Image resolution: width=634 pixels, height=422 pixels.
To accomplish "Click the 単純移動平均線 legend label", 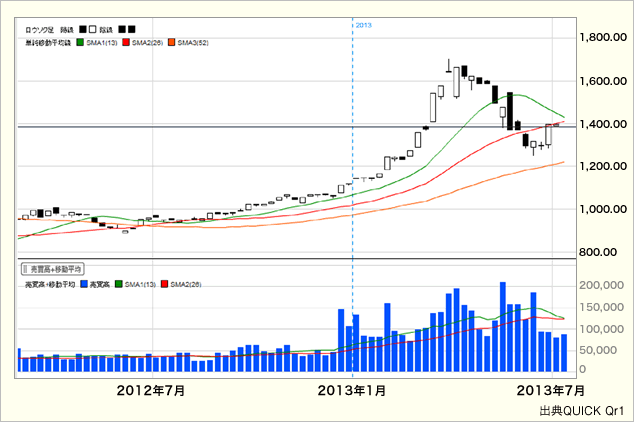I will pos(47,43).
